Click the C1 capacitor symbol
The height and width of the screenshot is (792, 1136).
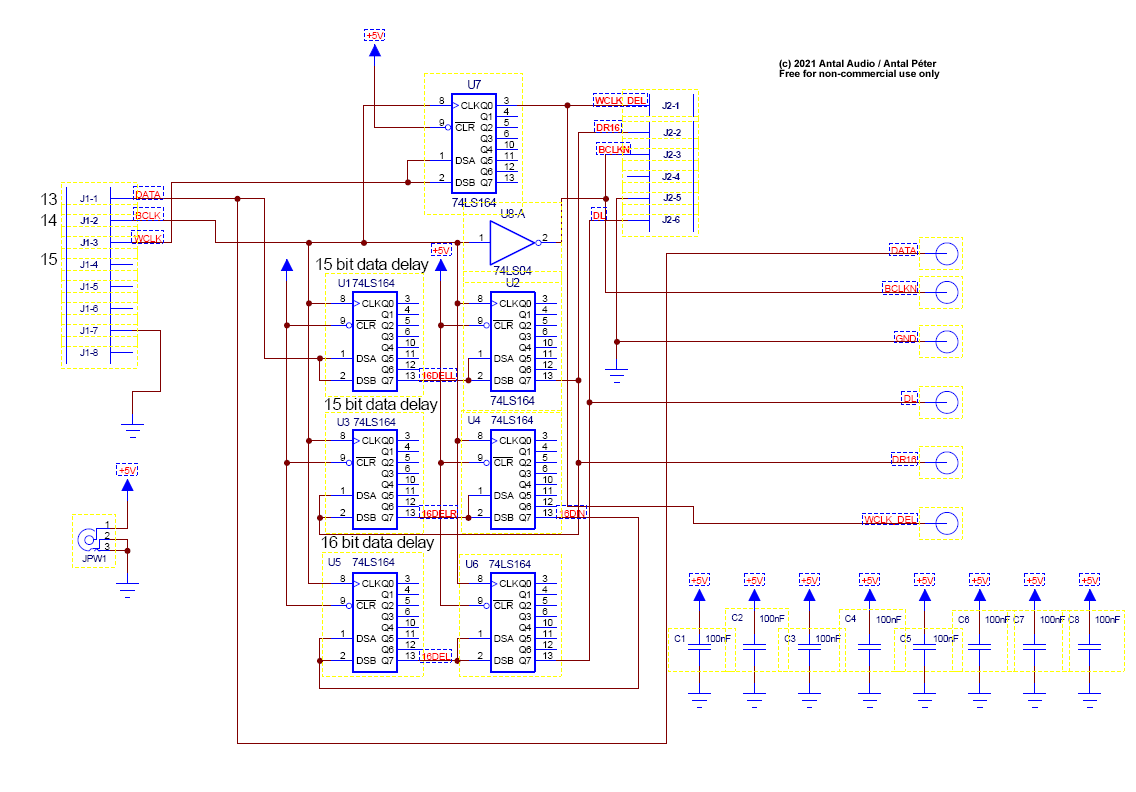[699, 646]
